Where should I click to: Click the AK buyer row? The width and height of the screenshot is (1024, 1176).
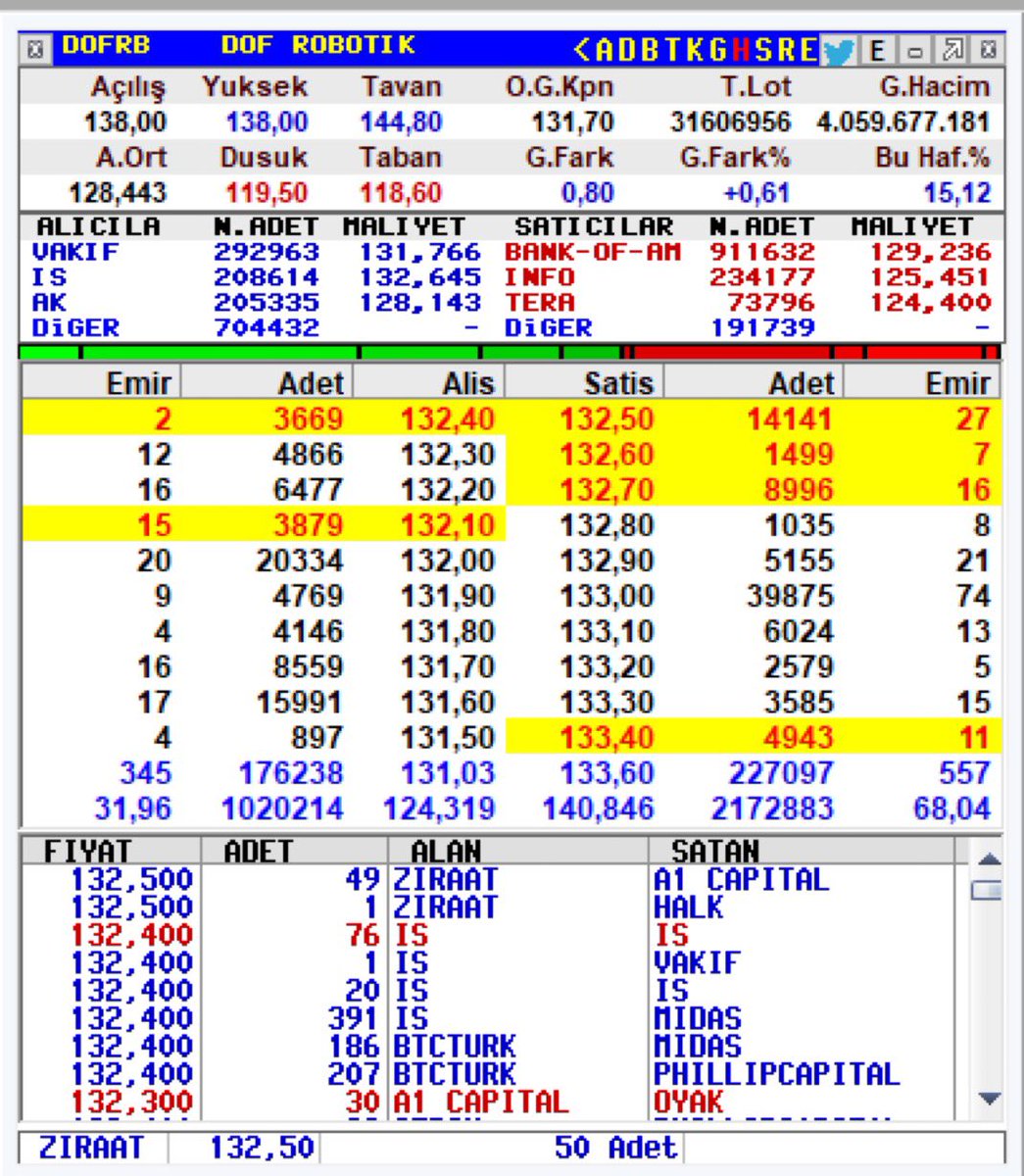pyautogui.click(x=257, y=303)
